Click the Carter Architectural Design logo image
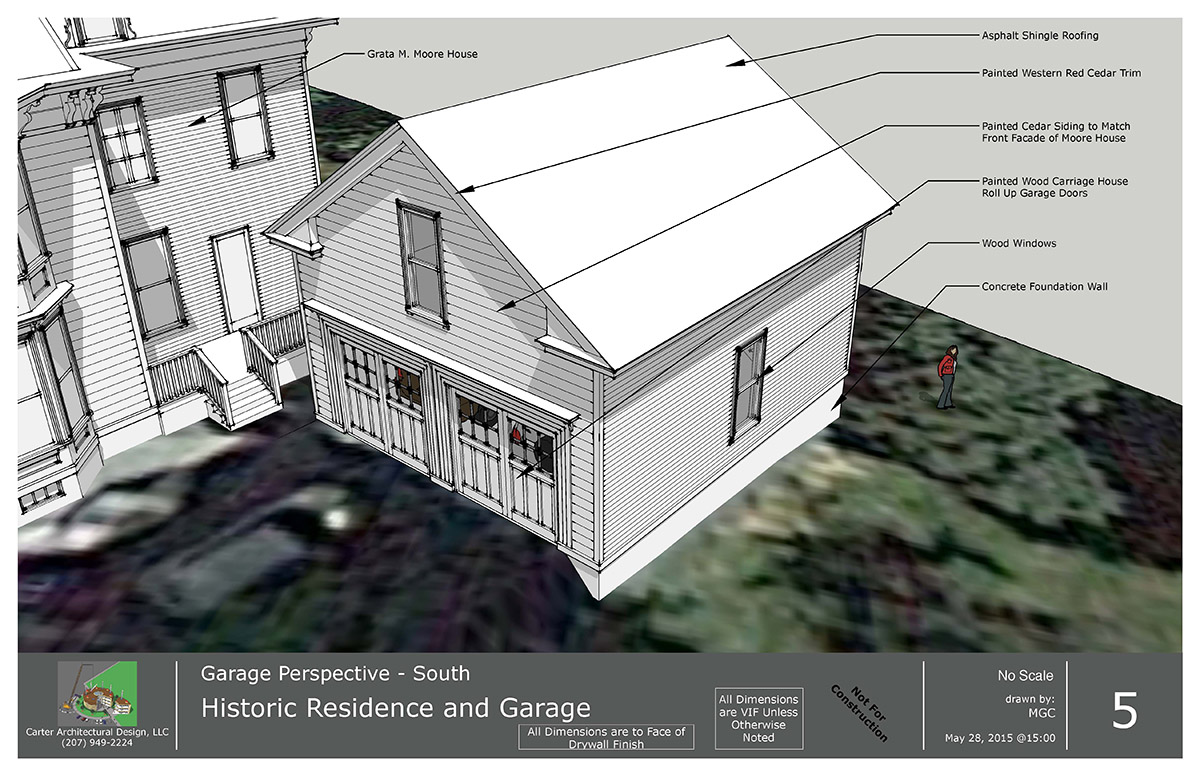The width and height of the screenshot is (1200, 776). pos(98,693)
